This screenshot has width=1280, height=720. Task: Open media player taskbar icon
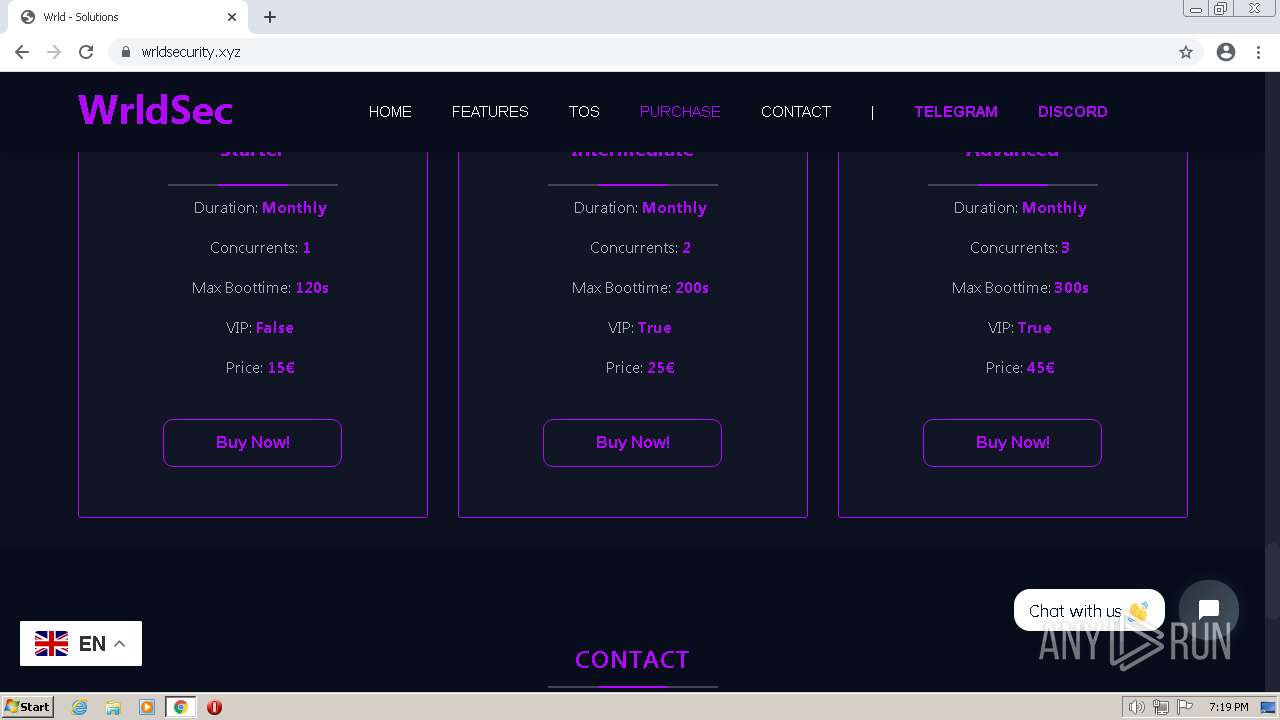(x=147, y=707)
